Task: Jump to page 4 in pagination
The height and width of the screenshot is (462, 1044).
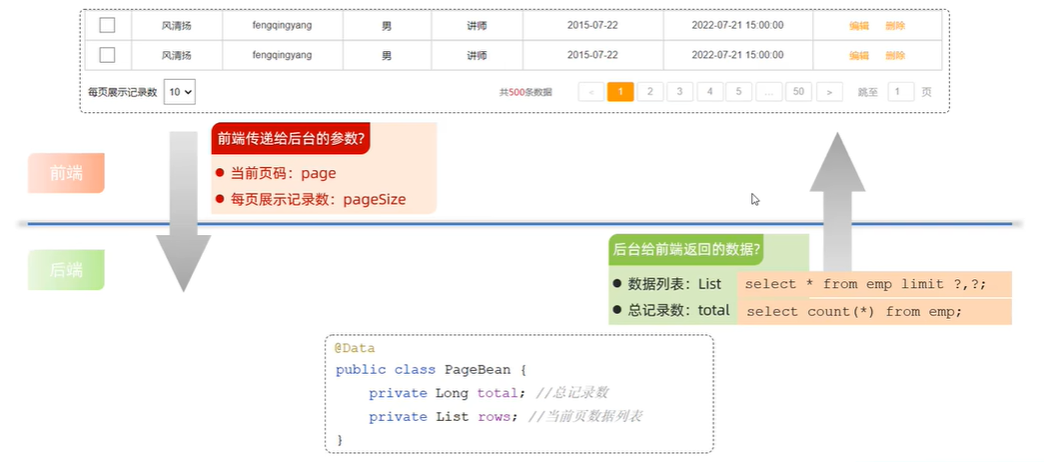Action: coord(710,92)
